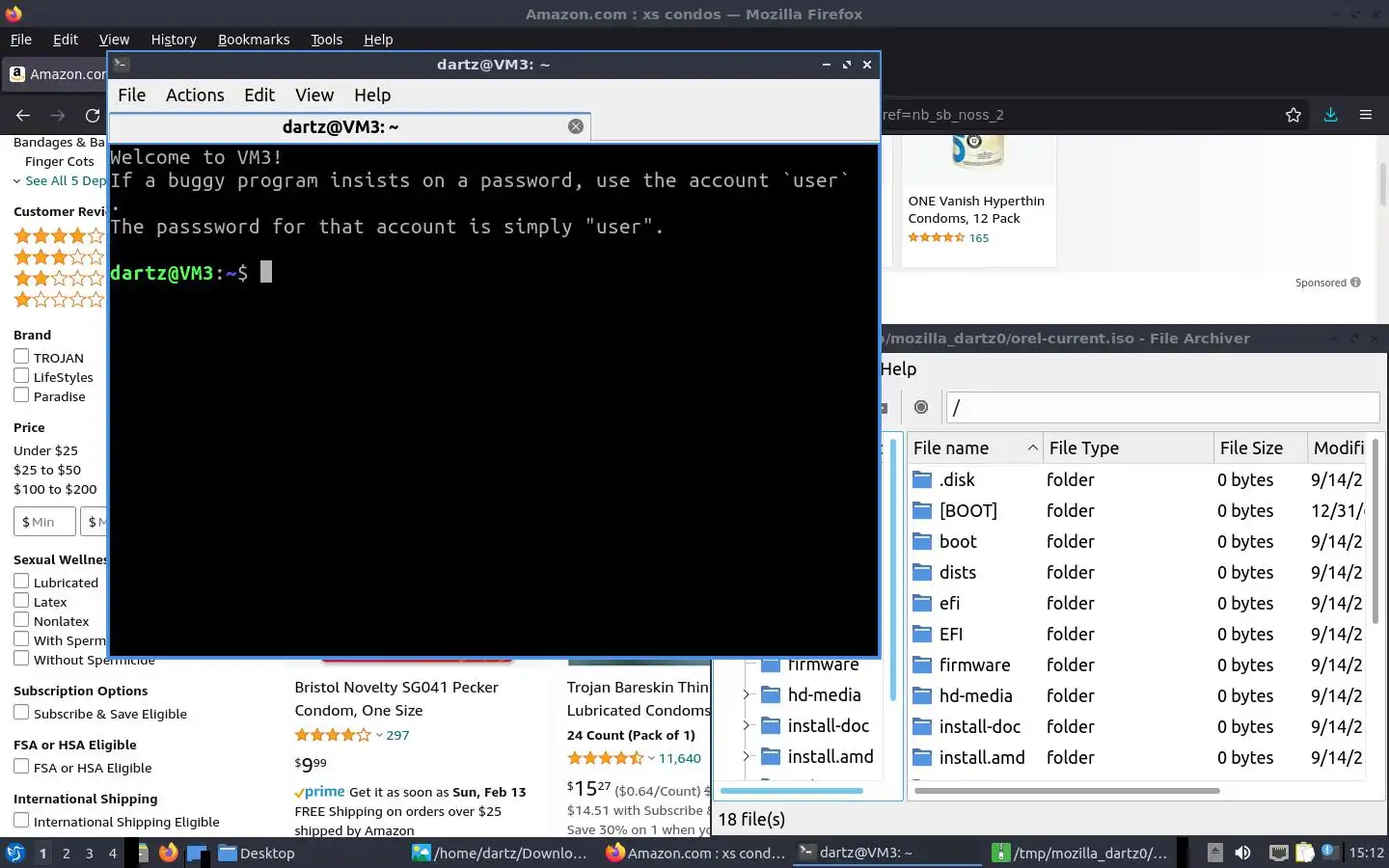The image size is (1389, 868).
Task: Expand the install-doc tree node
Action: pyautogui.click(x=746, y=725)
